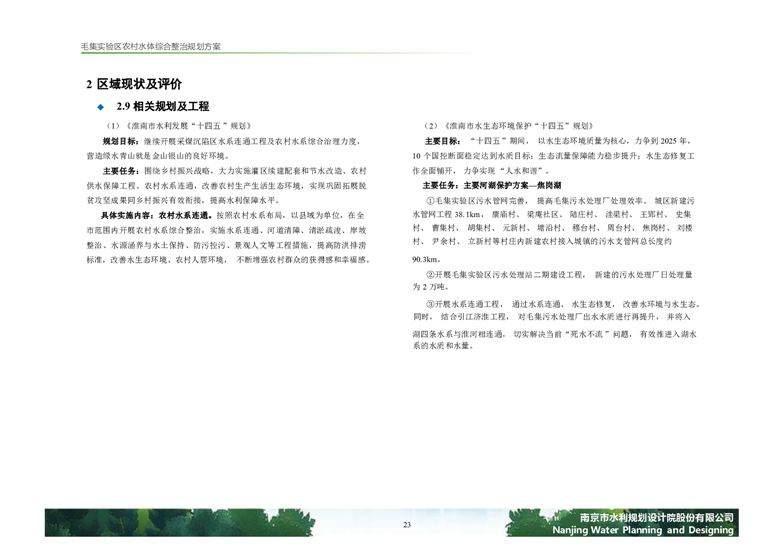Click the page header text 毛集实验区农村水体综合整治规划方案
783x553 pixels.
pos(151,47)
